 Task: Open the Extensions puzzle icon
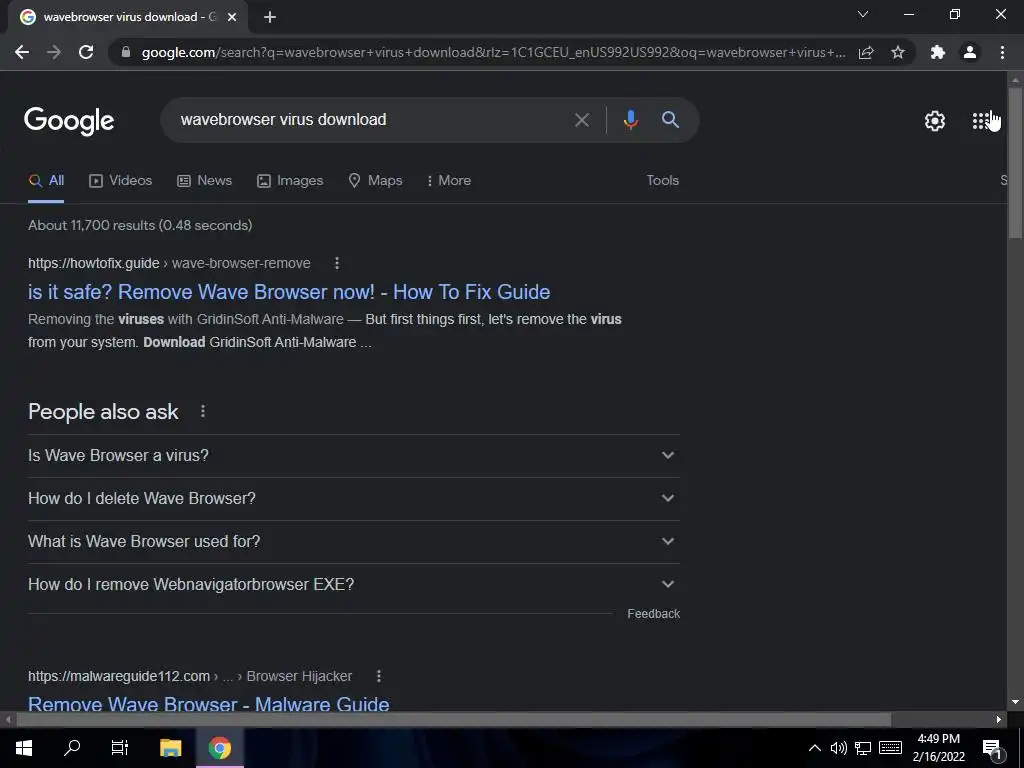(938, 52)
